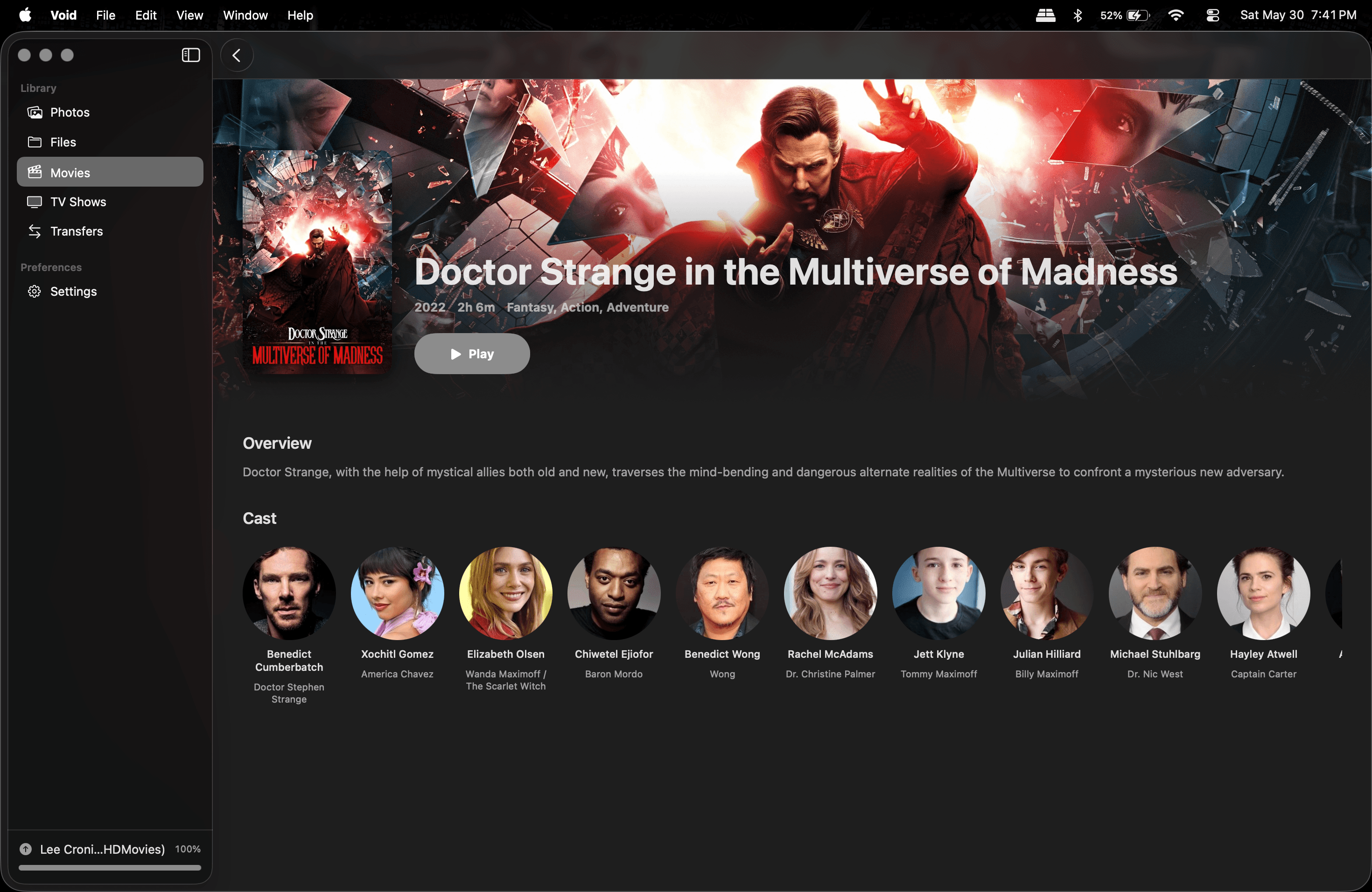This screenshot has height=892, width=1372.
Task: Open the Edit menu
Action: pos(146,15)
